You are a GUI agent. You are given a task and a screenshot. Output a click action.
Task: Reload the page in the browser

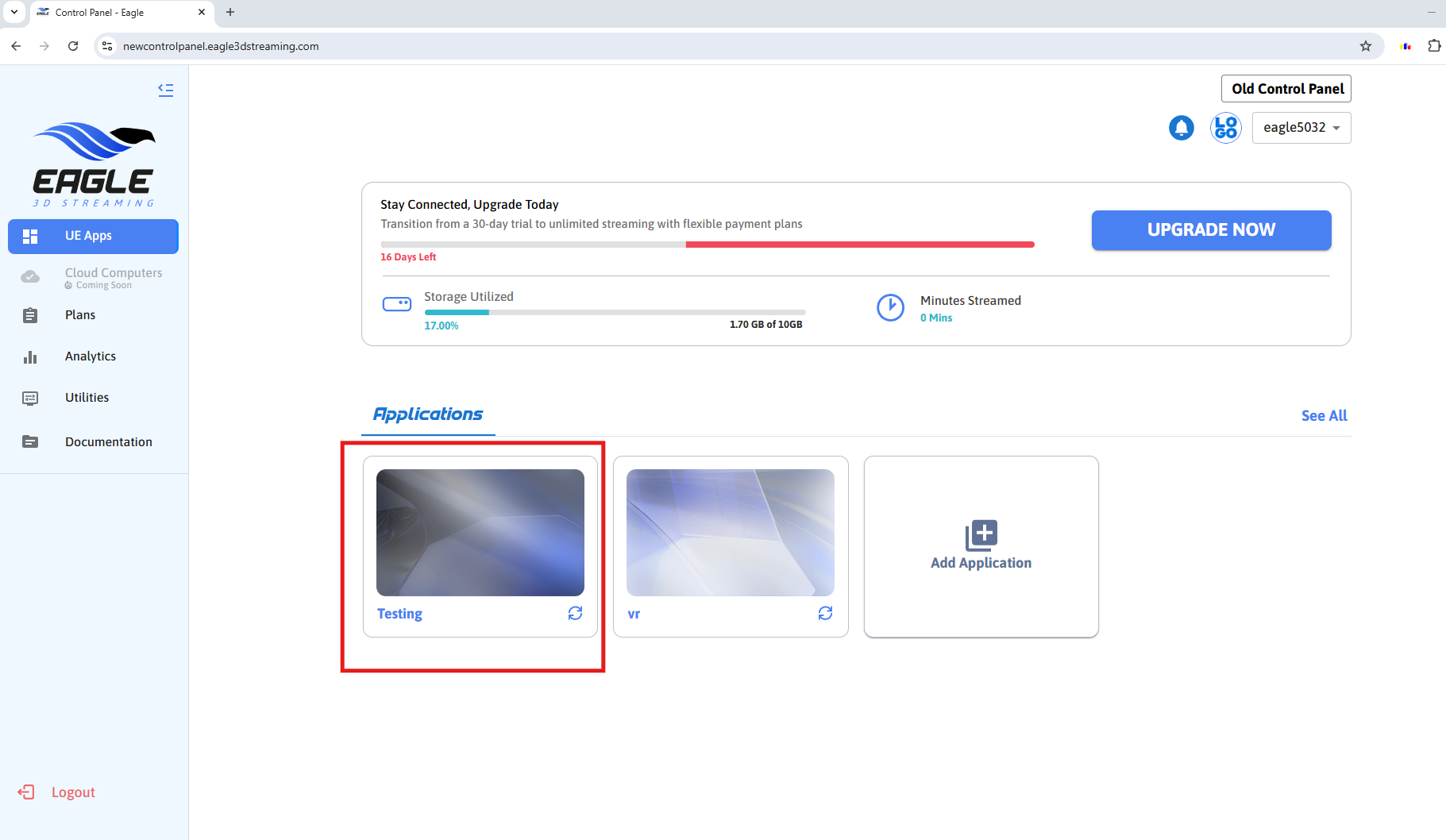coord(73,46)
